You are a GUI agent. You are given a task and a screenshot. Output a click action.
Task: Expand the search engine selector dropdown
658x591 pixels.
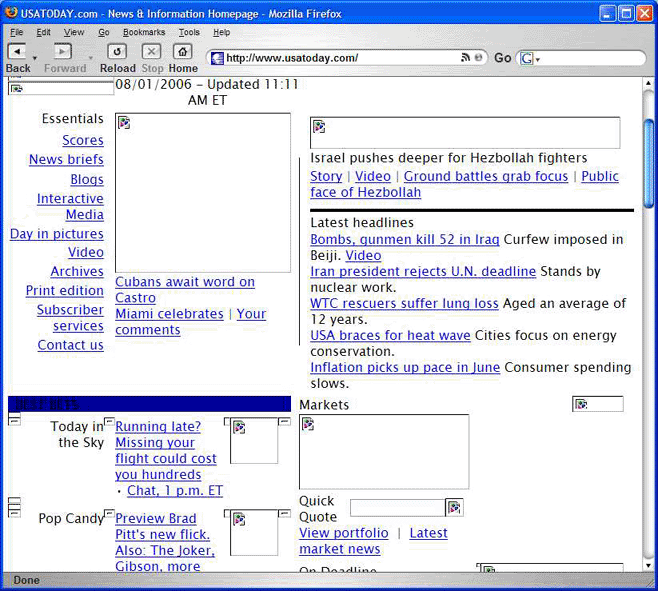tap(538, 60)
